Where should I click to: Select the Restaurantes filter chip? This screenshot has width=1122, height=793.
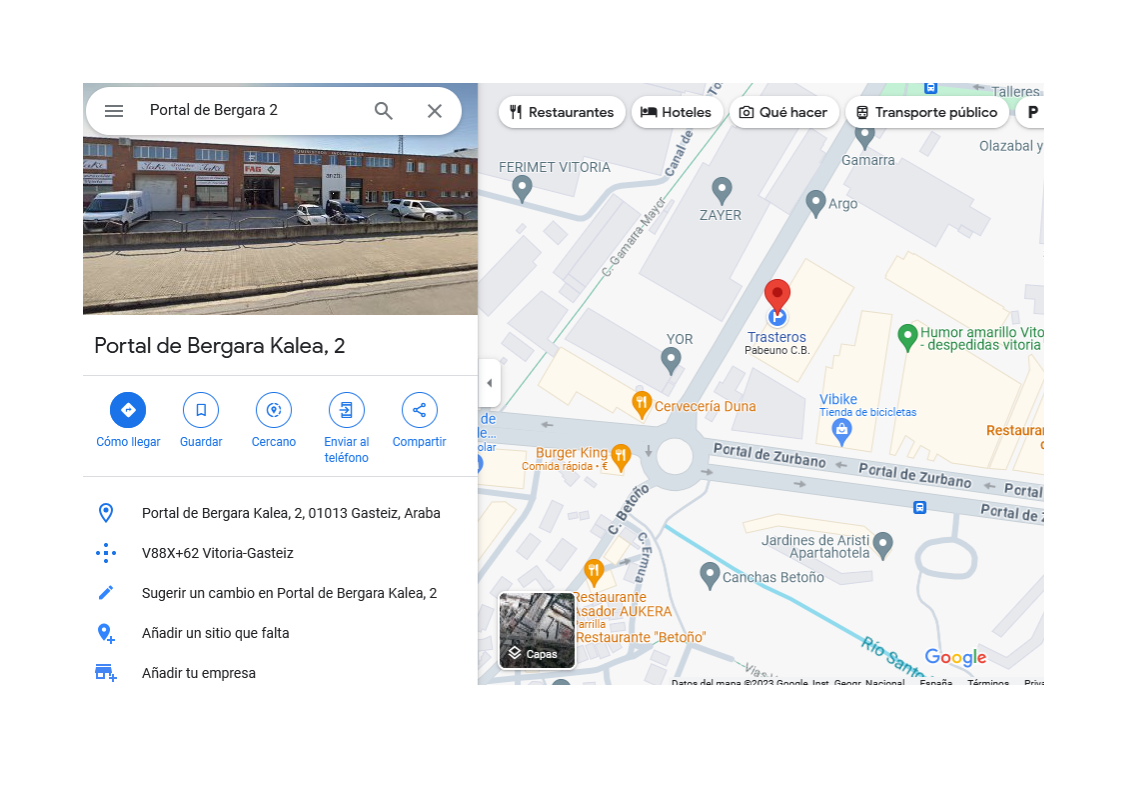pos(562,112)
